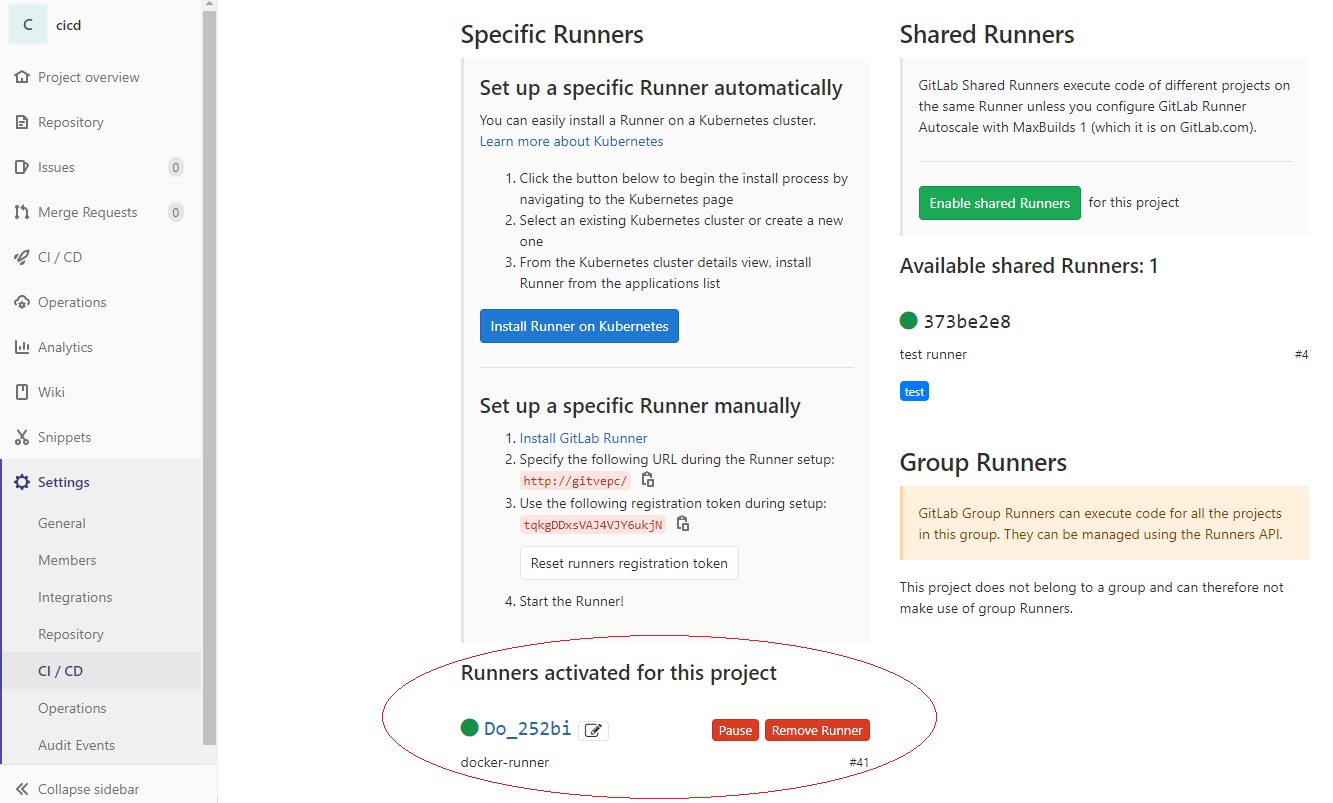1333x803 pixels.
Task: Open Learn more about Kubernetes link
Action: (x=571, y=141)
